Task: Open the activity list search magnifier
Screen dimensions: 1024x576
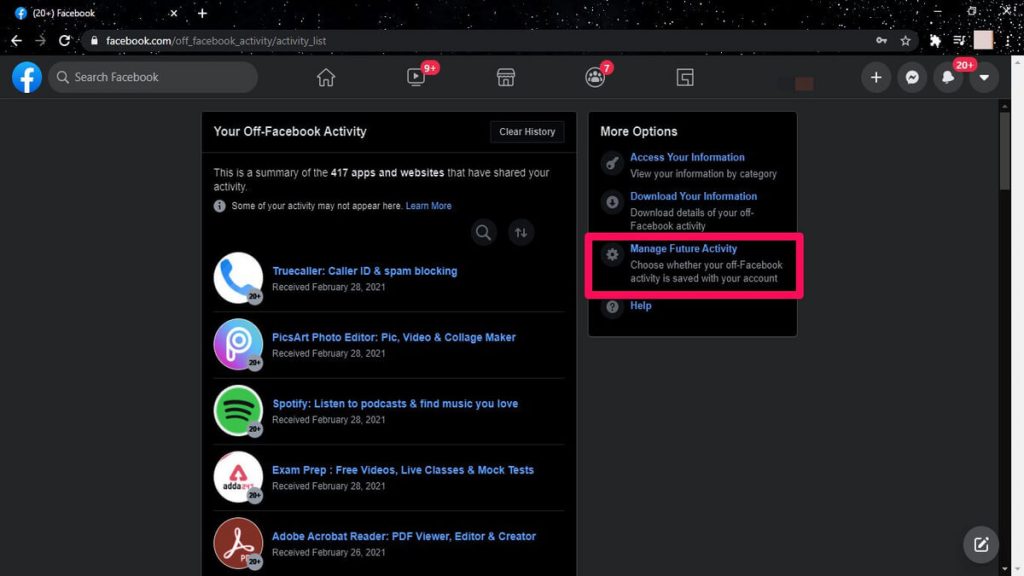Action: (x=483, y=232)
